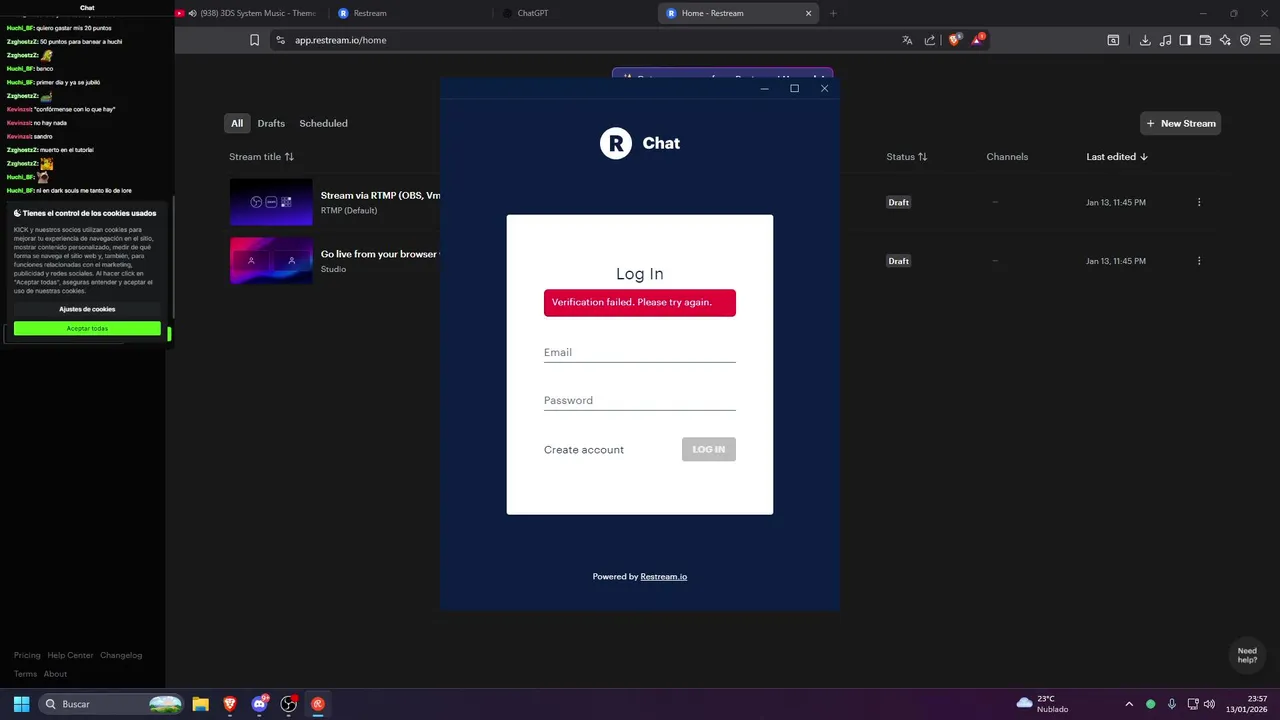Open browser downloads icon
Viewport: 1280px width, 720px height.
[1145, 40]
